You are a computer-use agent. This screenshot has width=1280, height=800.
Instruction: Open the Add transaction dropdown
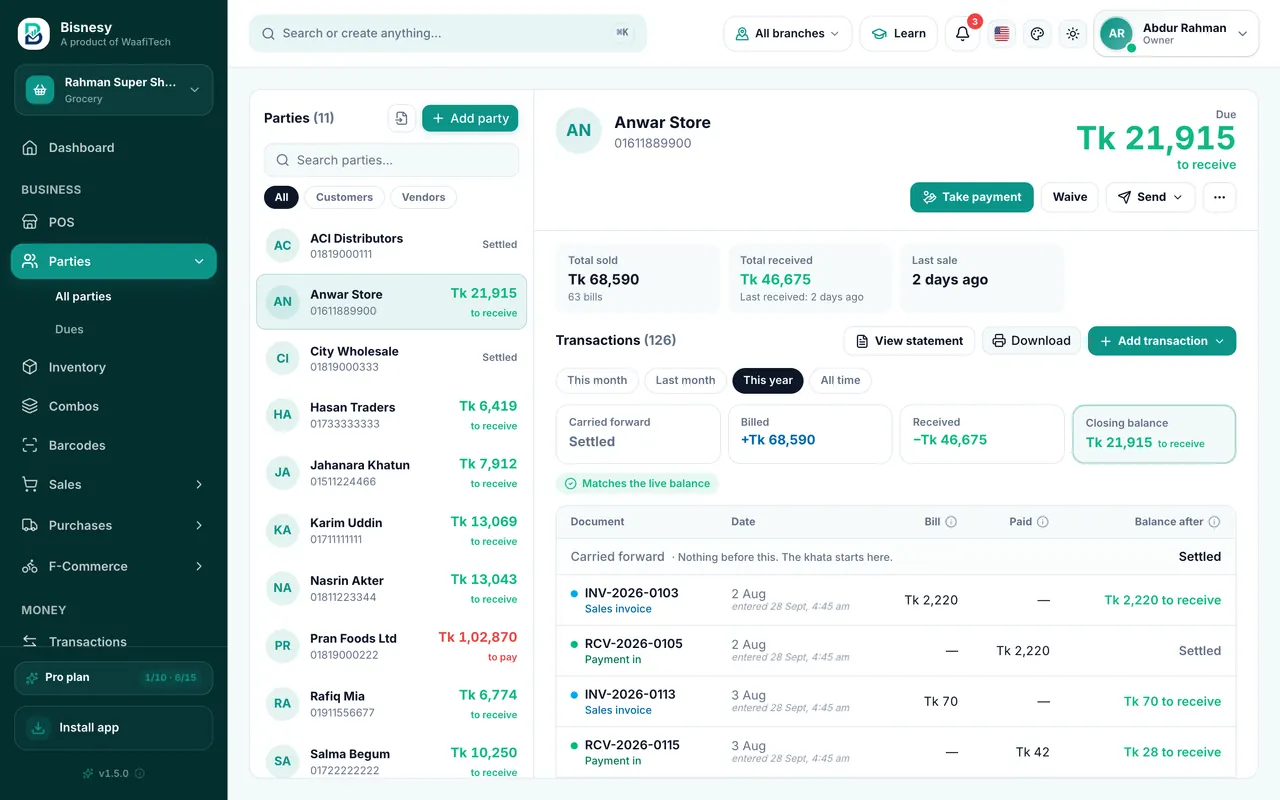(x=1161, y=341)
